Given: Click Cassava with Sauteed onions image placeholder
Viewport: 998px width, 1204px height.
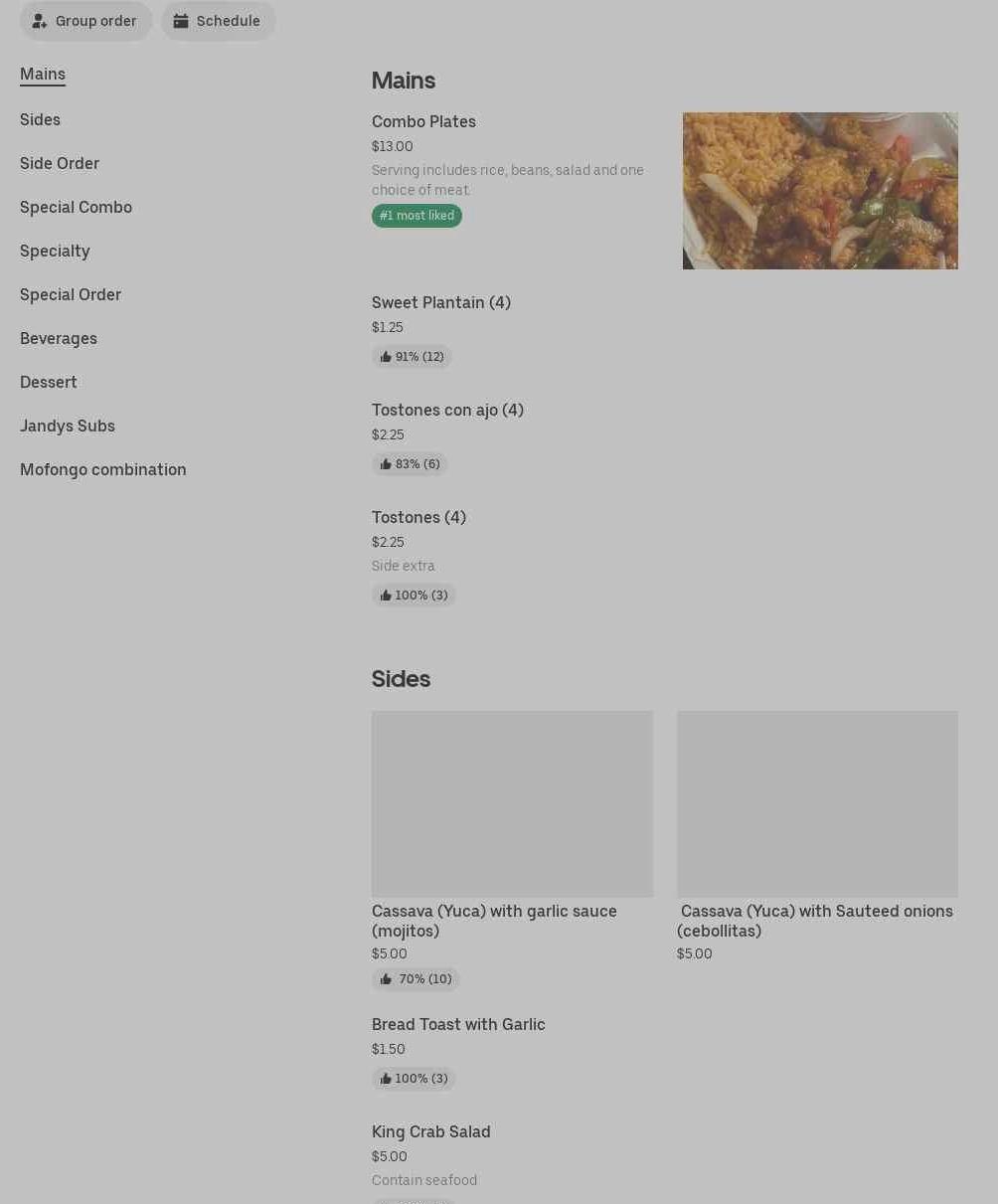Looking at the screenshot, I should (817, 804).
